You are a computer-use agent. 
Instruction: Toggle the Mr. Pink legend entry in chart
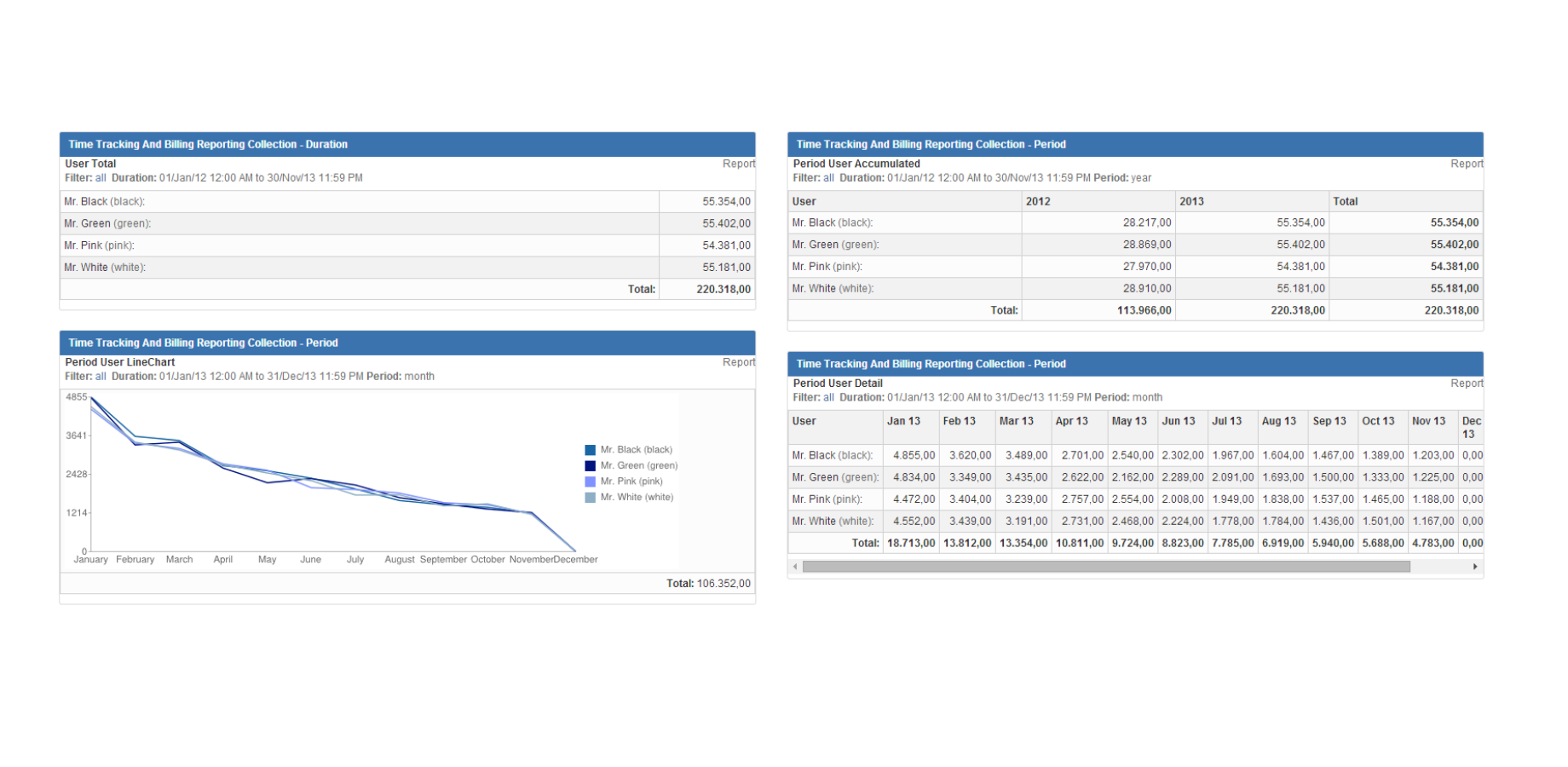click(631, 482)
